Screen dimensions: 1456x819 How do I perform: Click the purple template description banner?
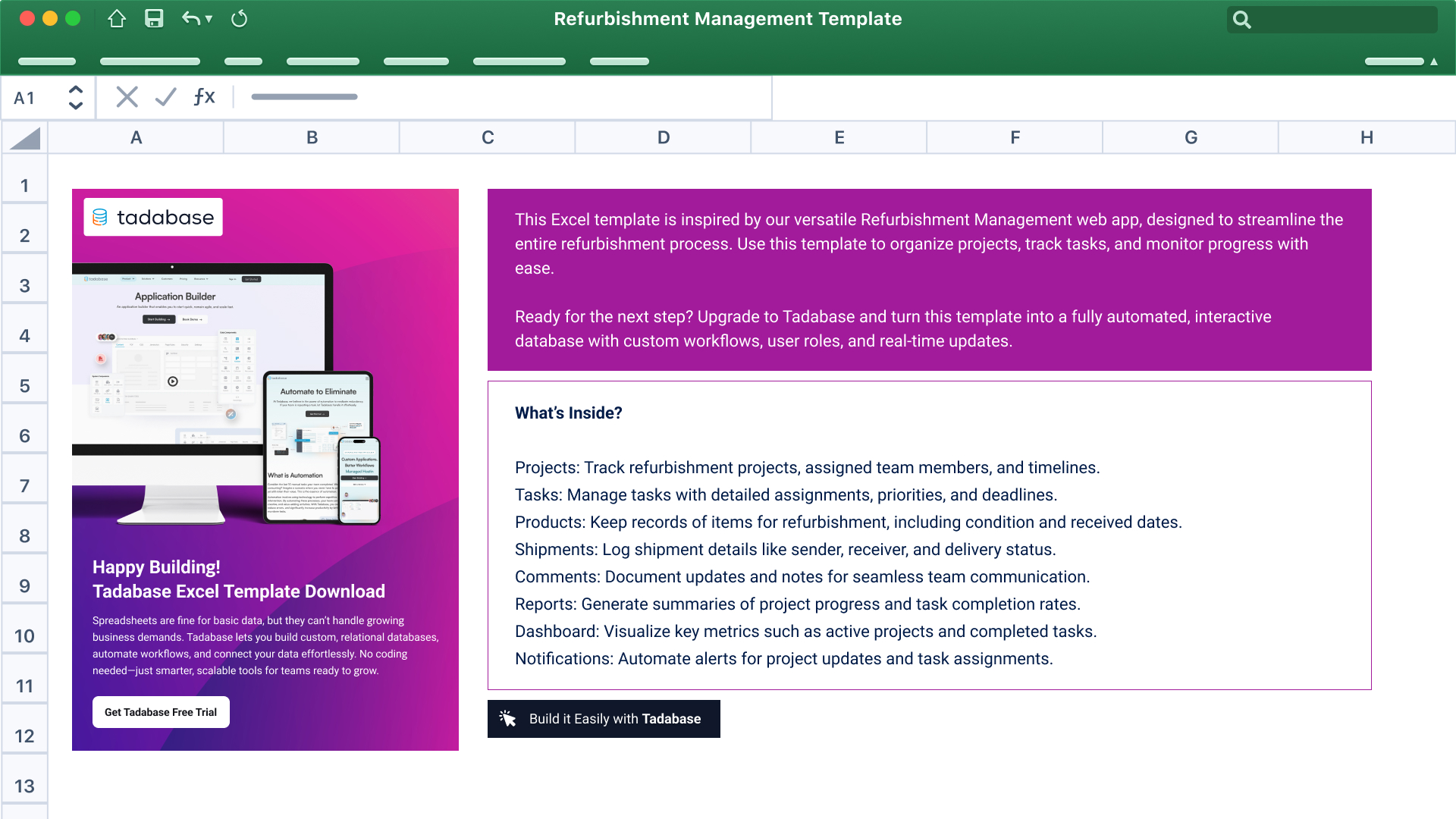[929, 280]
